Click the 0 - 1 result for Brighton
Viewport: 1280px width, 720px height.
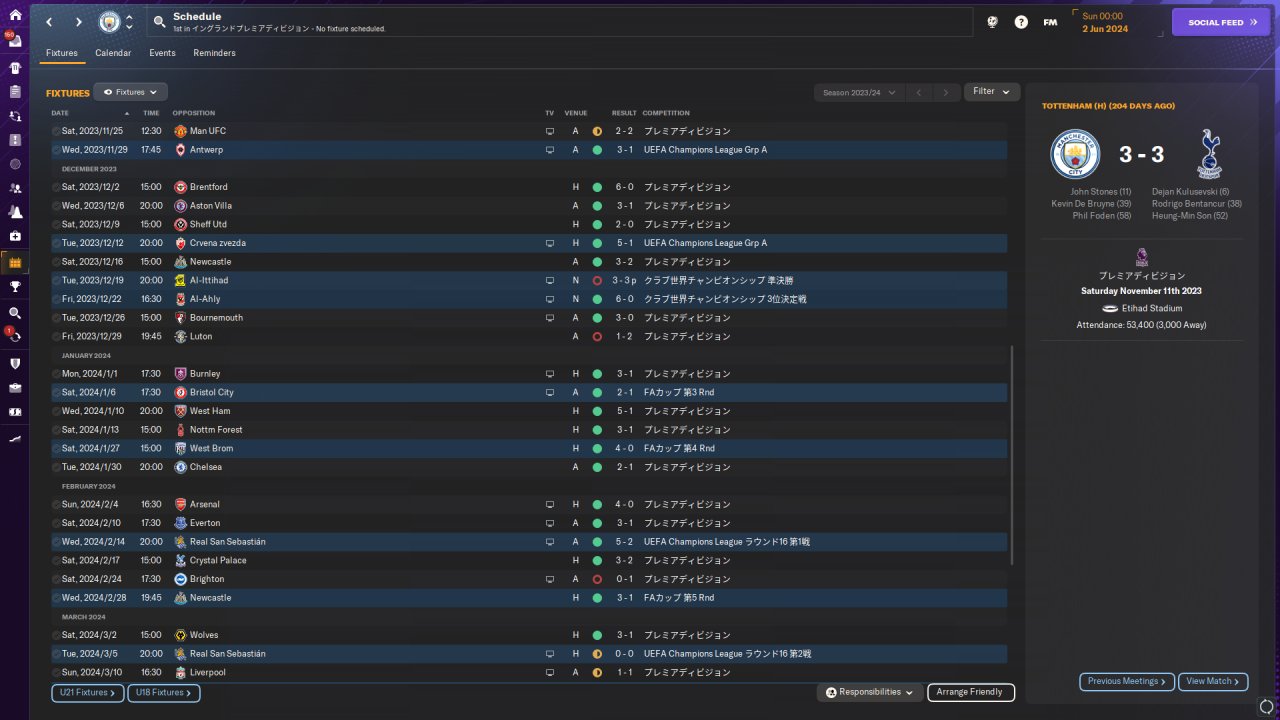tap(624, 579)
